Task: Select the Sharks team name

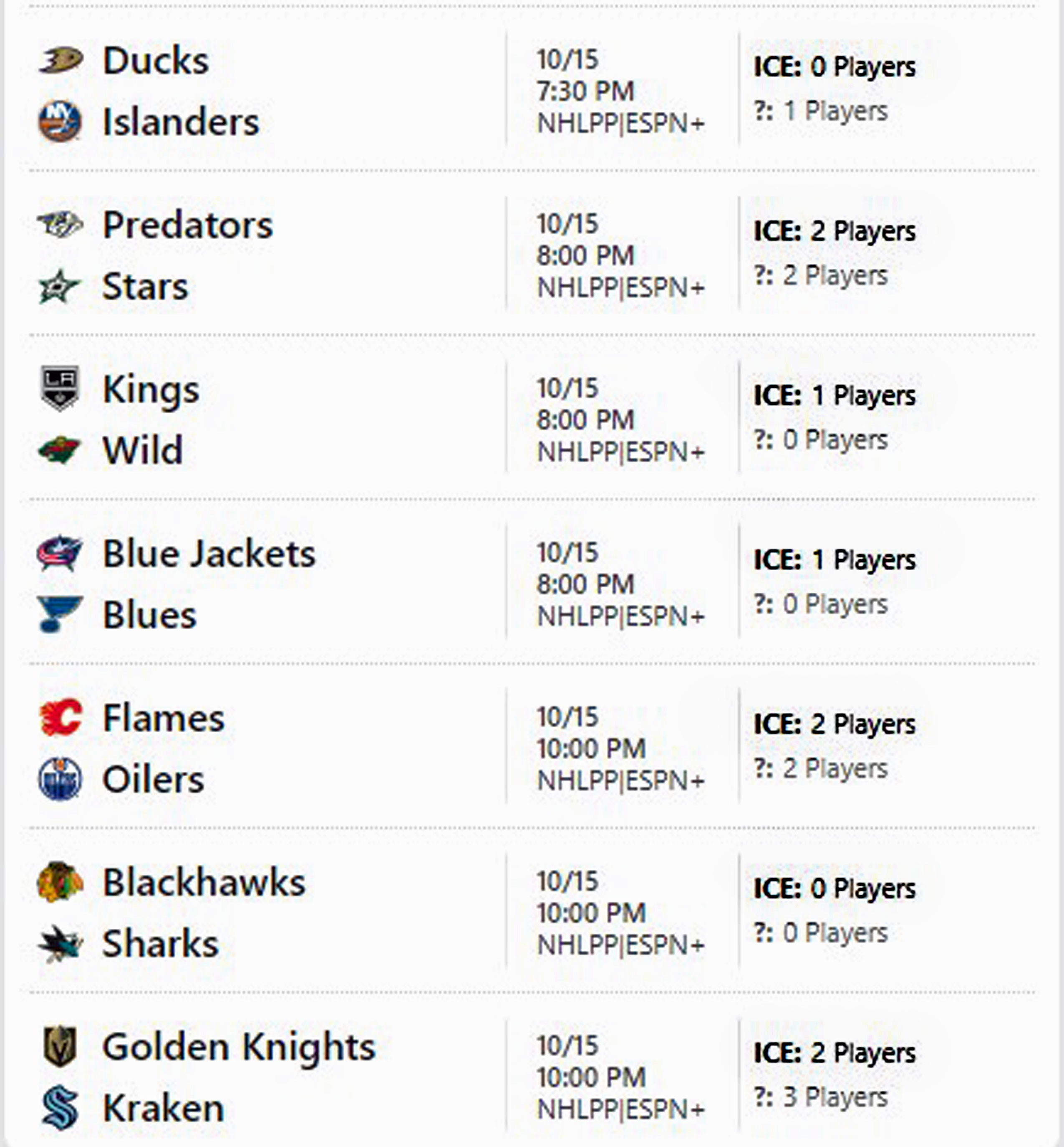Action: [x=160, y=944]
